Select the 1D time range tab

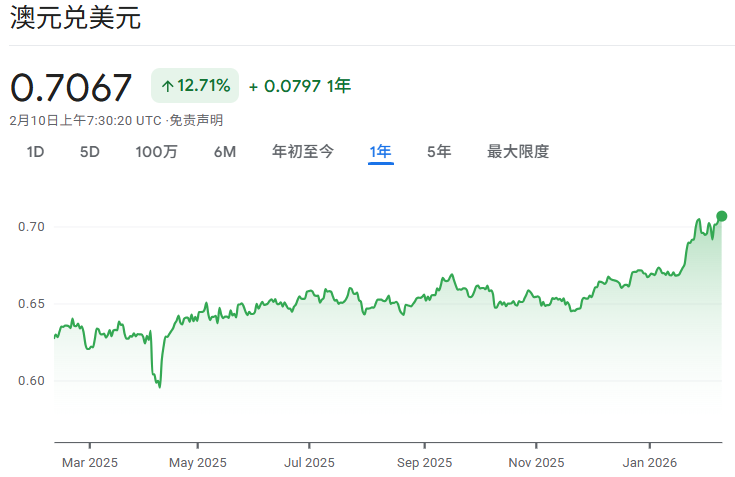coord(35,152)
